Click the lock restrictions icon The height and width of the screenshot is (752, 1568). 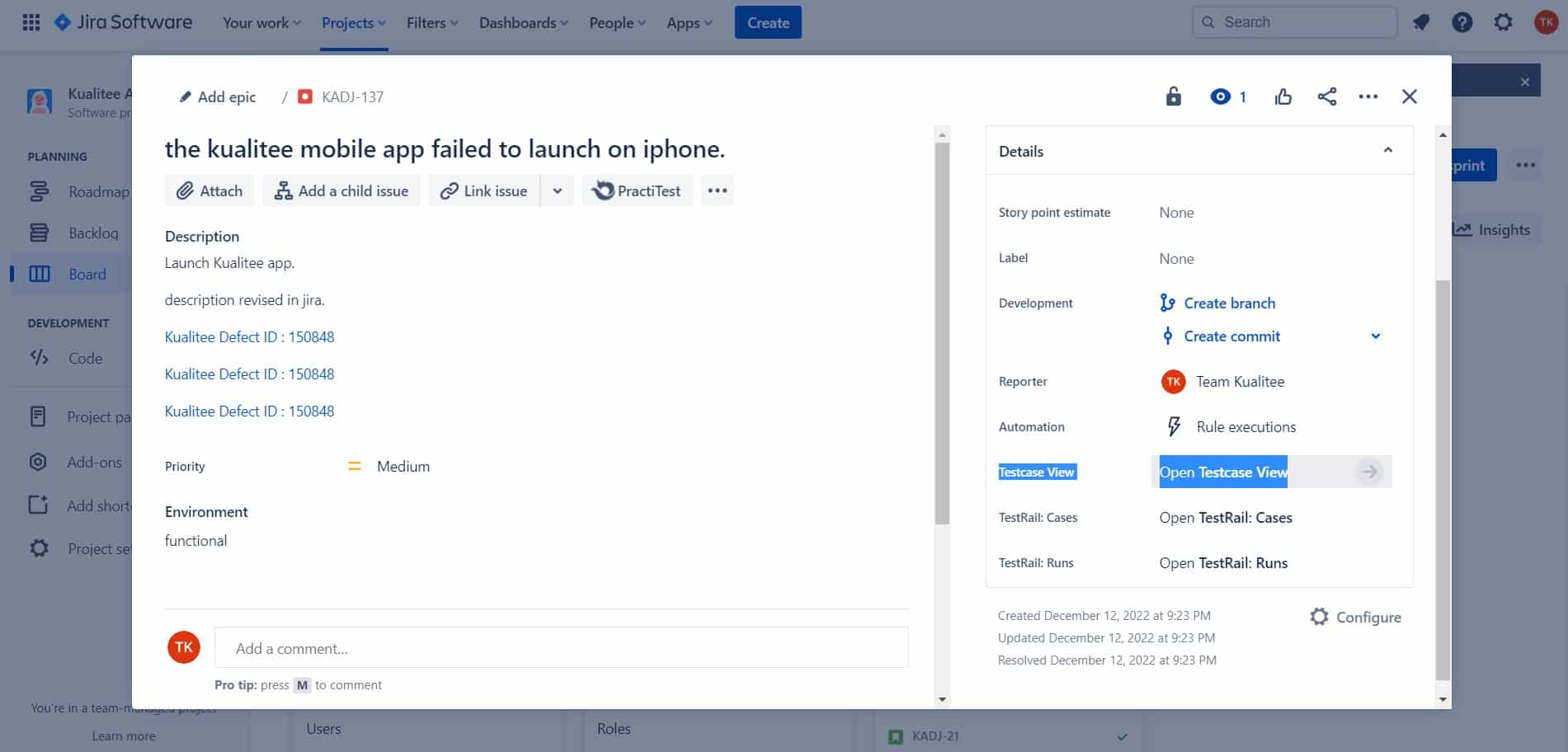1173,96
